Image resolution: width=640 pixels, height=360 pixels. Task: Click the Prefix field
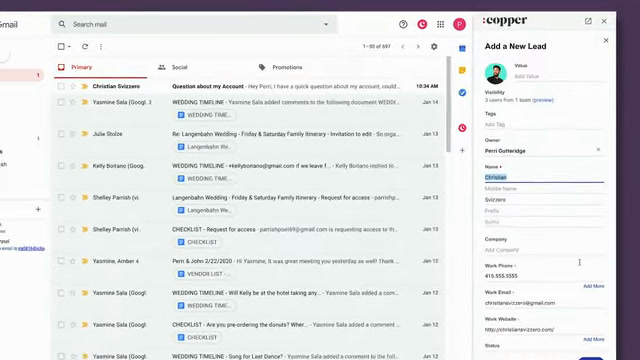pos(544,211)
